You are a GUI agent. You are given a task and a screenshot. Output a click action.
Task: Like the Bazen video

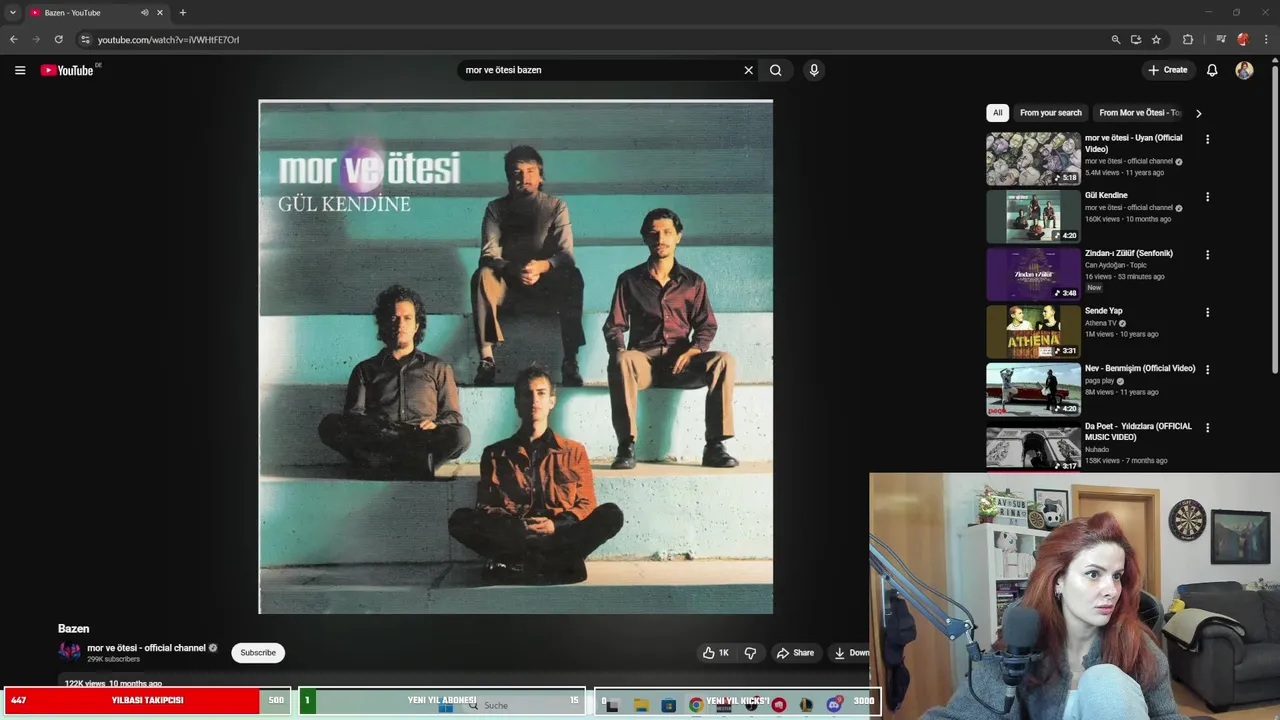point(716,653)
